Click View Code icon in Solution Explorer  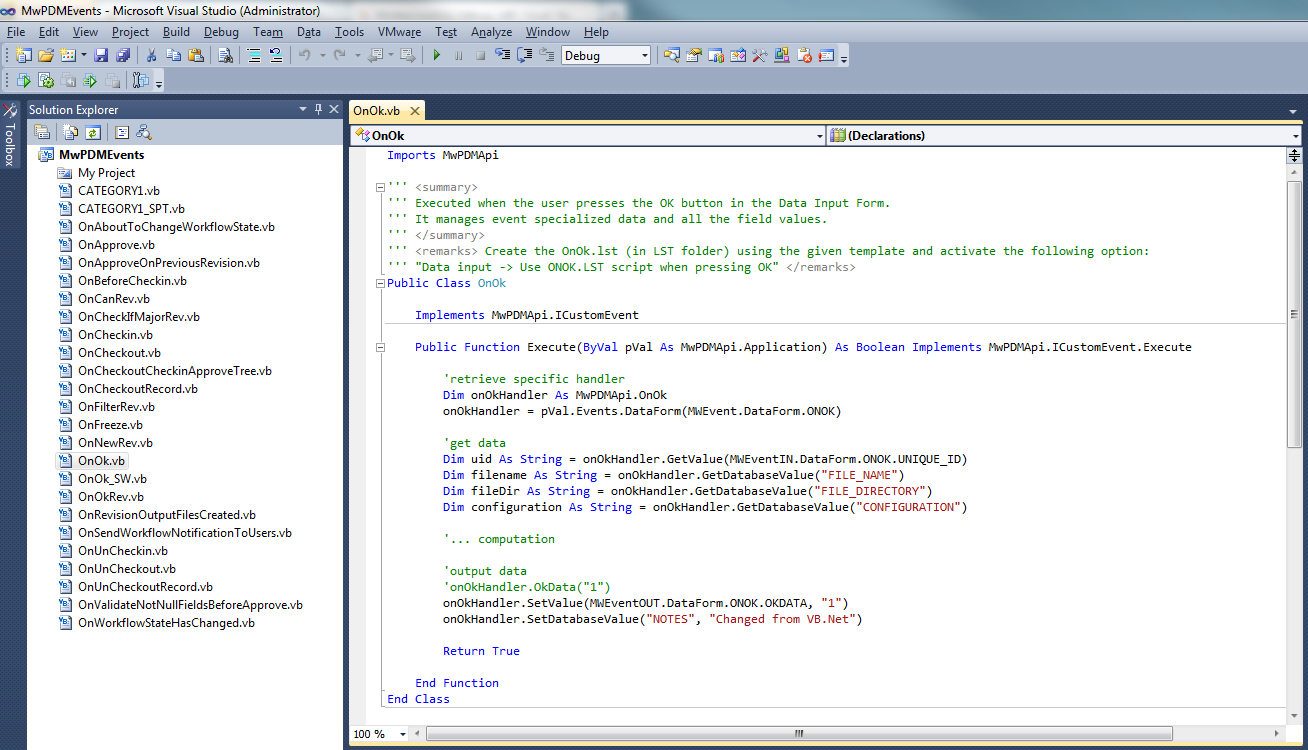tap(122, 132)
